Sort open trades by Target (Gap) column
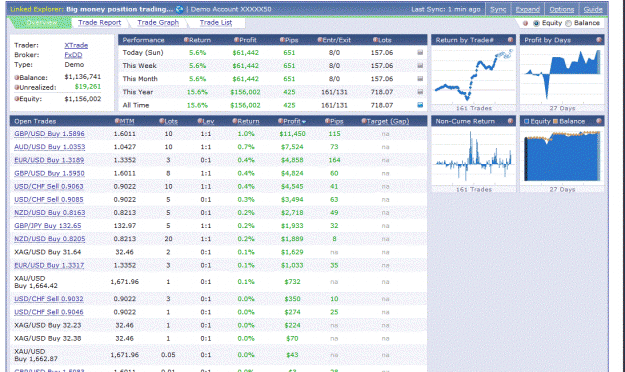Image resolution: width=625 pixels, height=372 pixels. pyautogui.click(x=387, y=121)
